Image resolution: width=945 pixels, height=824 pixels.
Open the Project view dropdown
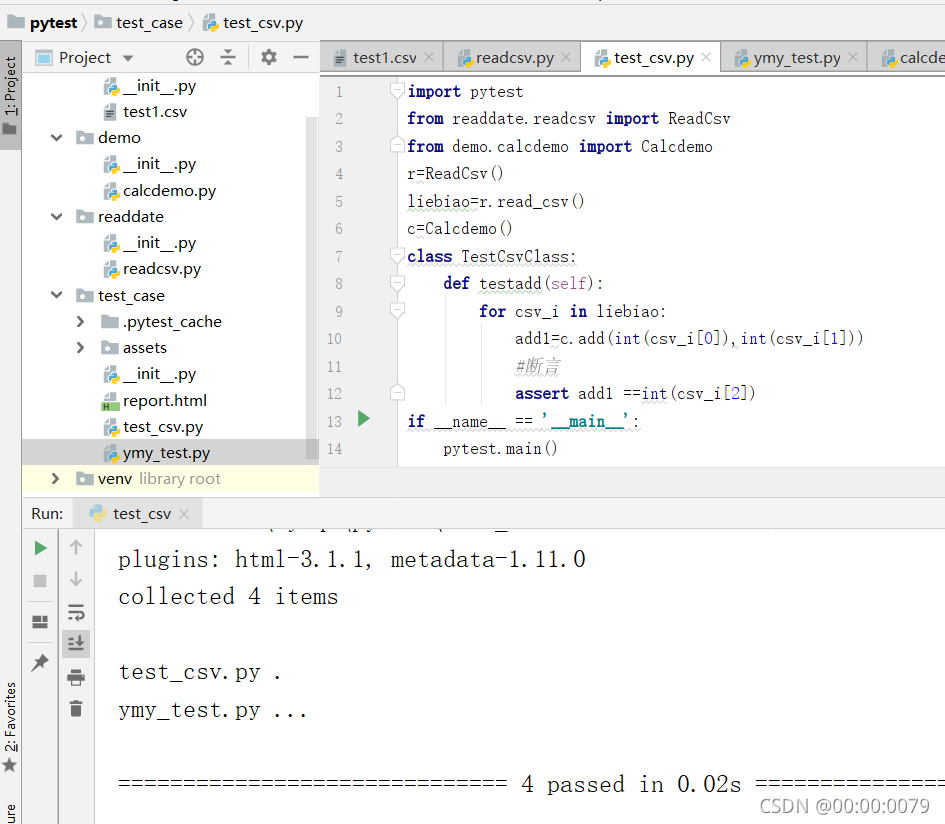(x=127, y=58)
